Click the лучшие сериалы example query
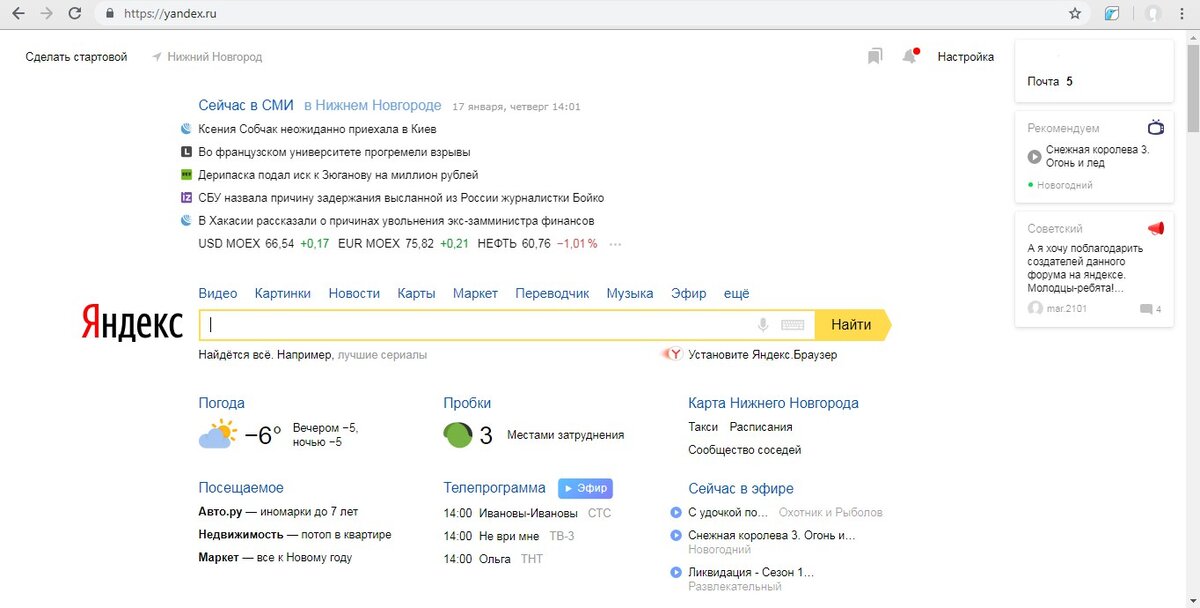Viewport: 1200px width, 608px height. pyautogui.click(x=382, y=355)
